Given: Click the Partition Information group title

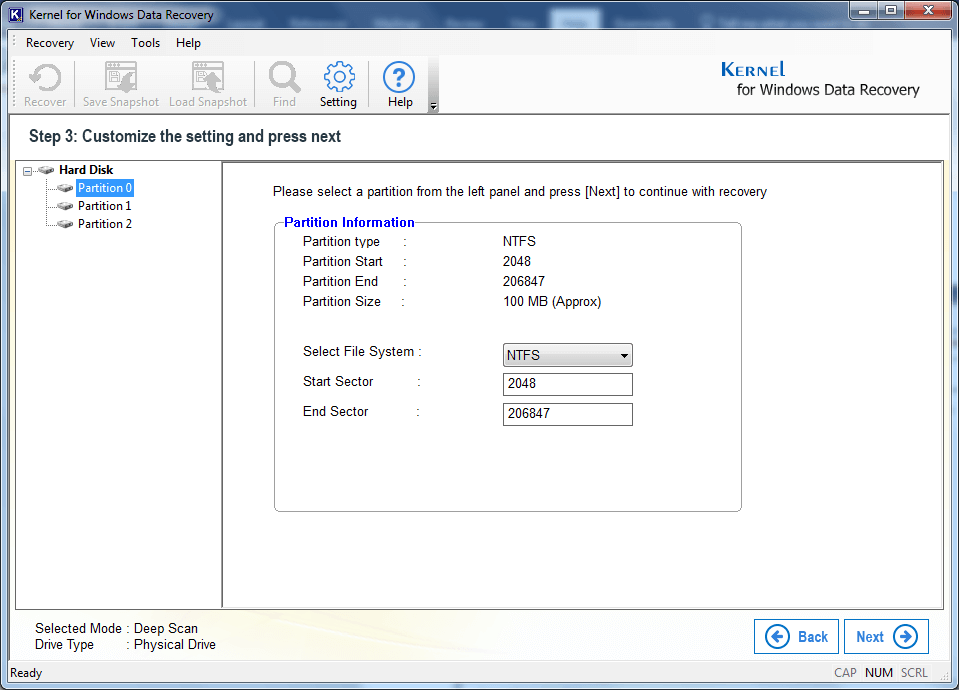Looking at the screenshot, I should [349, 223].
